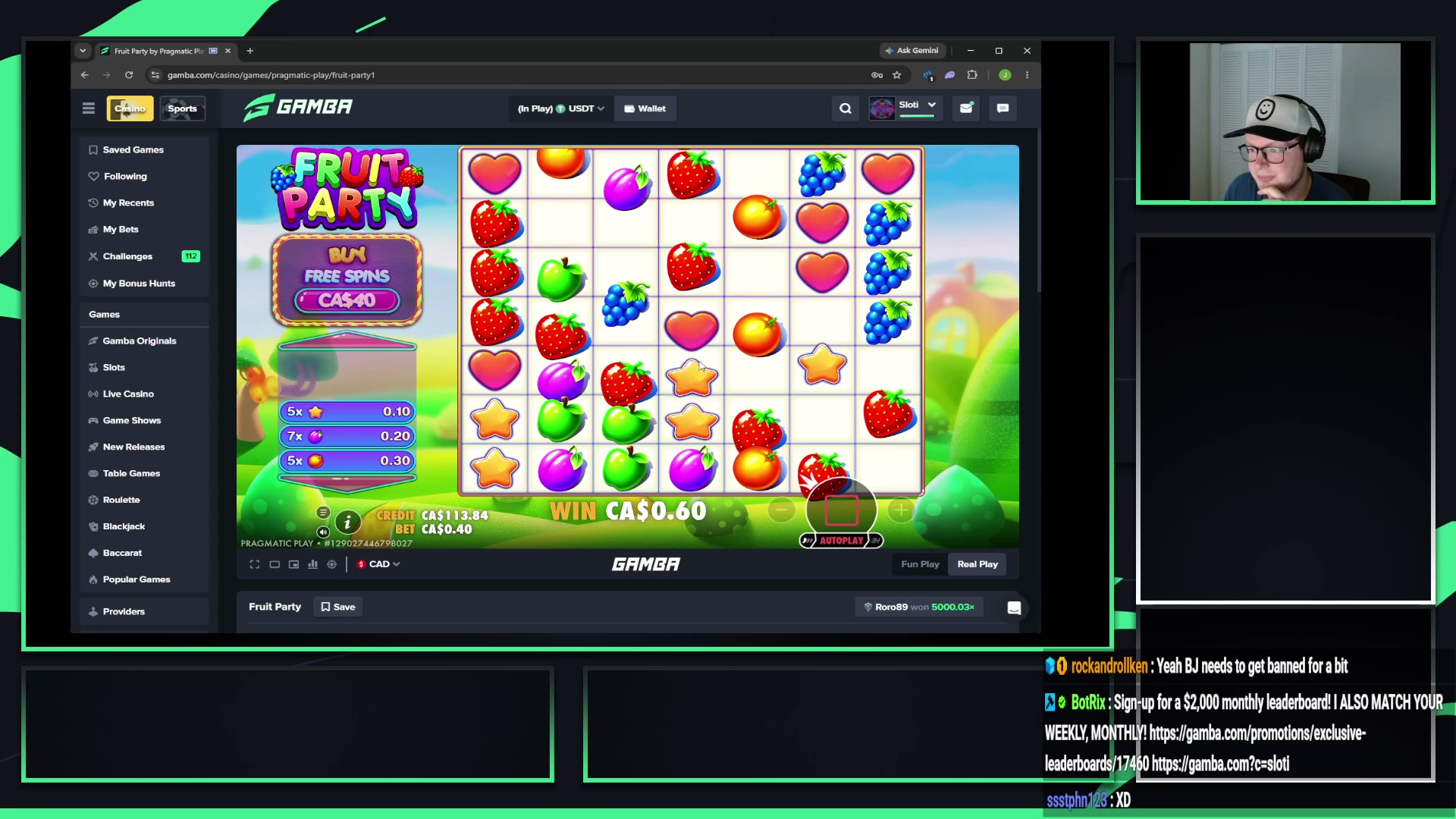Open the Chrome three-dot menu
Viewport: 1456px width, 819px height.
pyautogui.click(x=1027, y=75)
